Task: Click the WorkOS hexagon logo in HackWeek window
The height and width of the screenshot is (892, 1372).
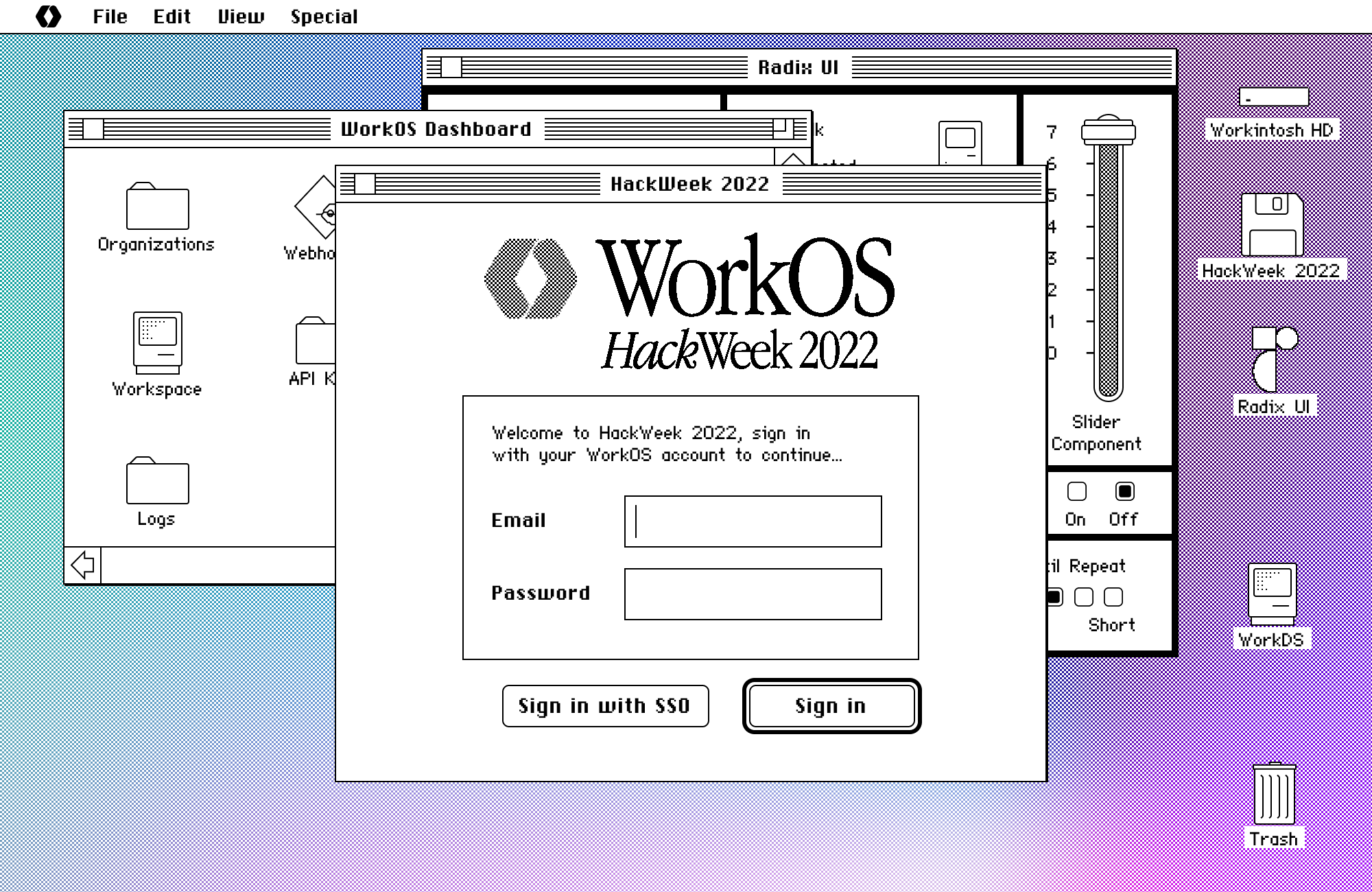Action: [530, 279]
